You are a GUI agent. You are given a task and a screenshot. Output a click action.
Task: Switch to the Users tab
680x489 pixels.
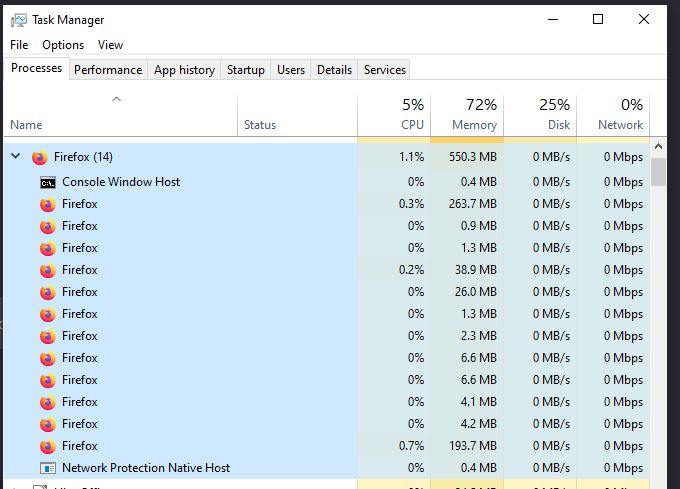[291, 70]
